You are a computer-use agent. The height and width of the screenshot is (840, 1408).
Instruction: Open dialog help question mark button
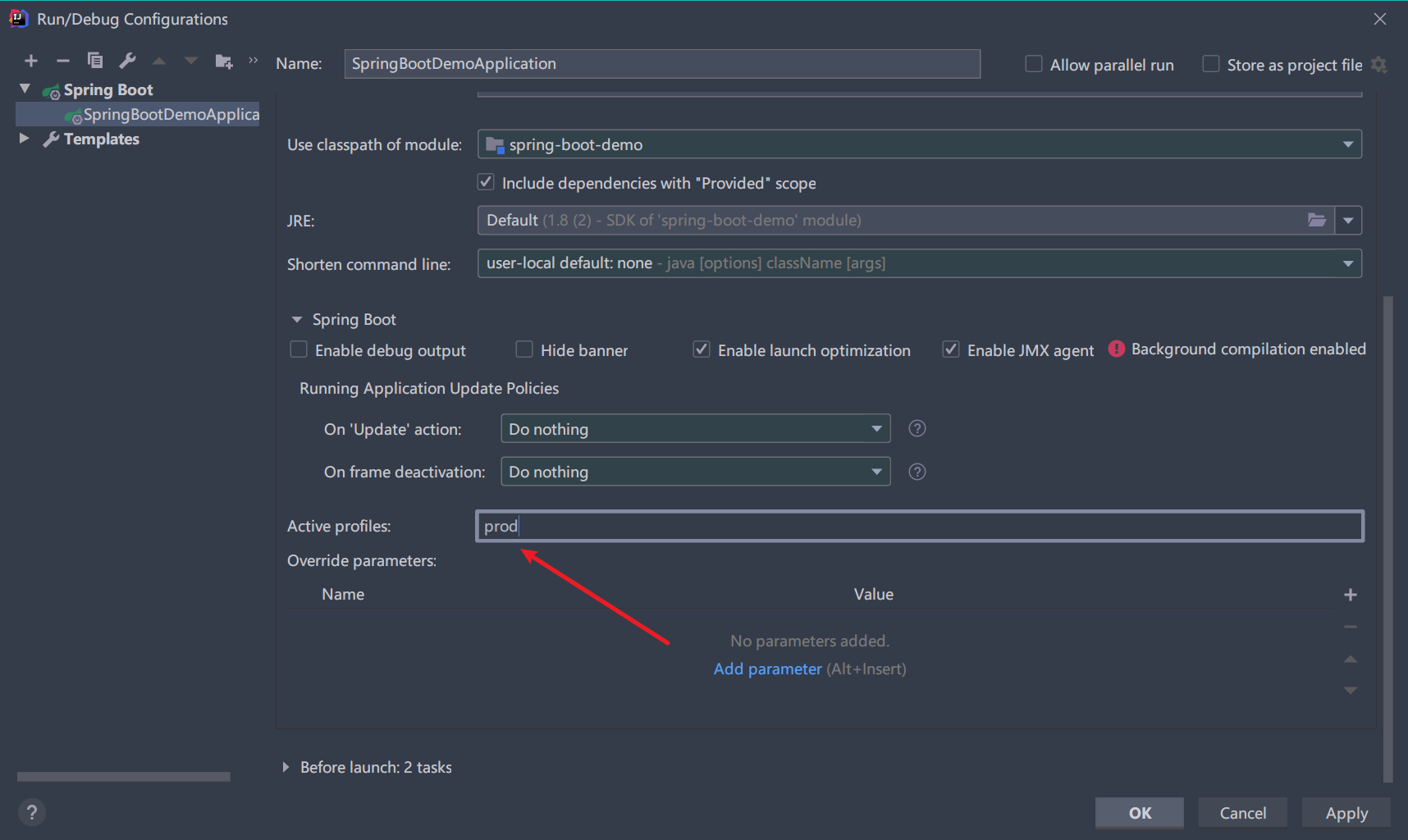pos(31,812)
